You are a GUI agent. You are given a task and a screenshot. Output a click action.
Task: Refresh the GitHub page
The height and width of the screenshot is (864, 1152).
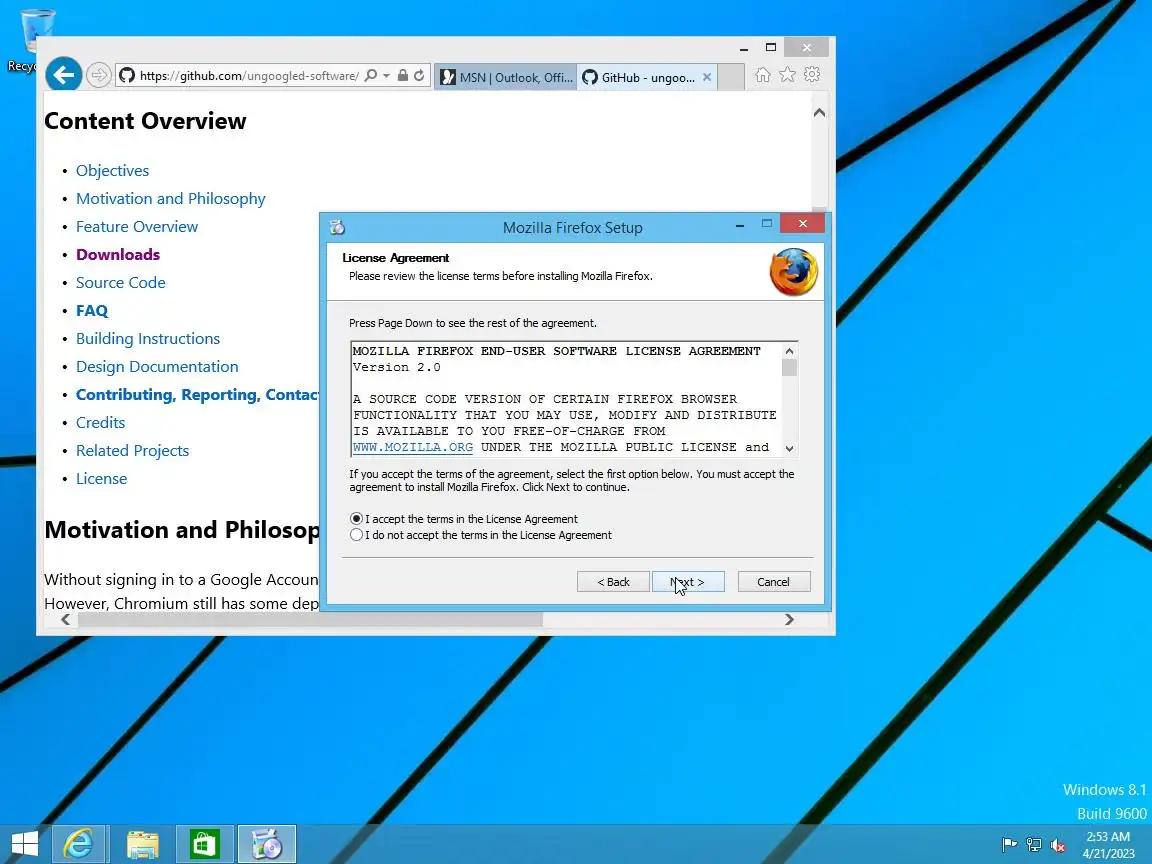click(419, 75)
